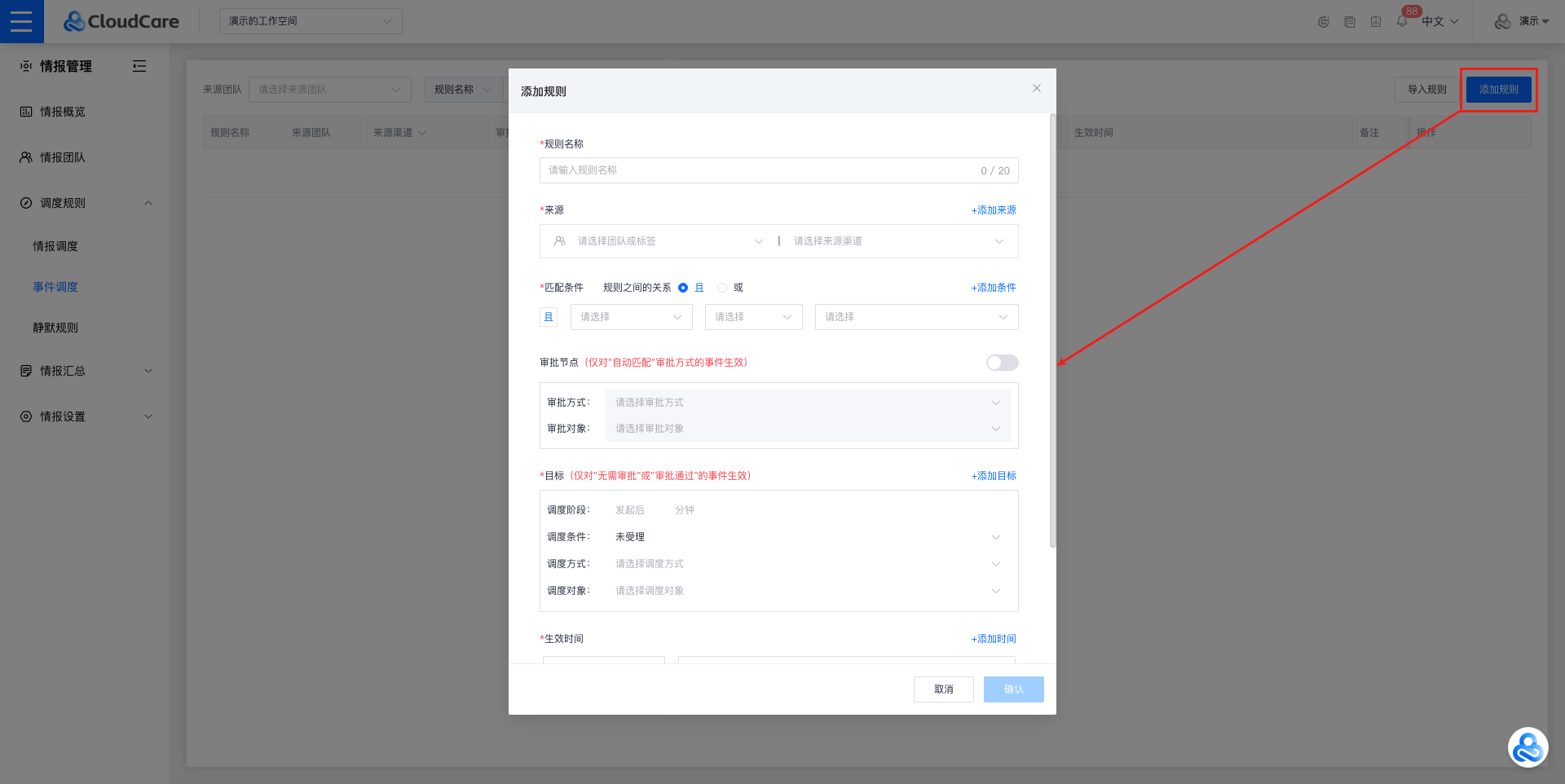
Task: Open 情报概览 in the sidebar
Action: coord(63,112)
